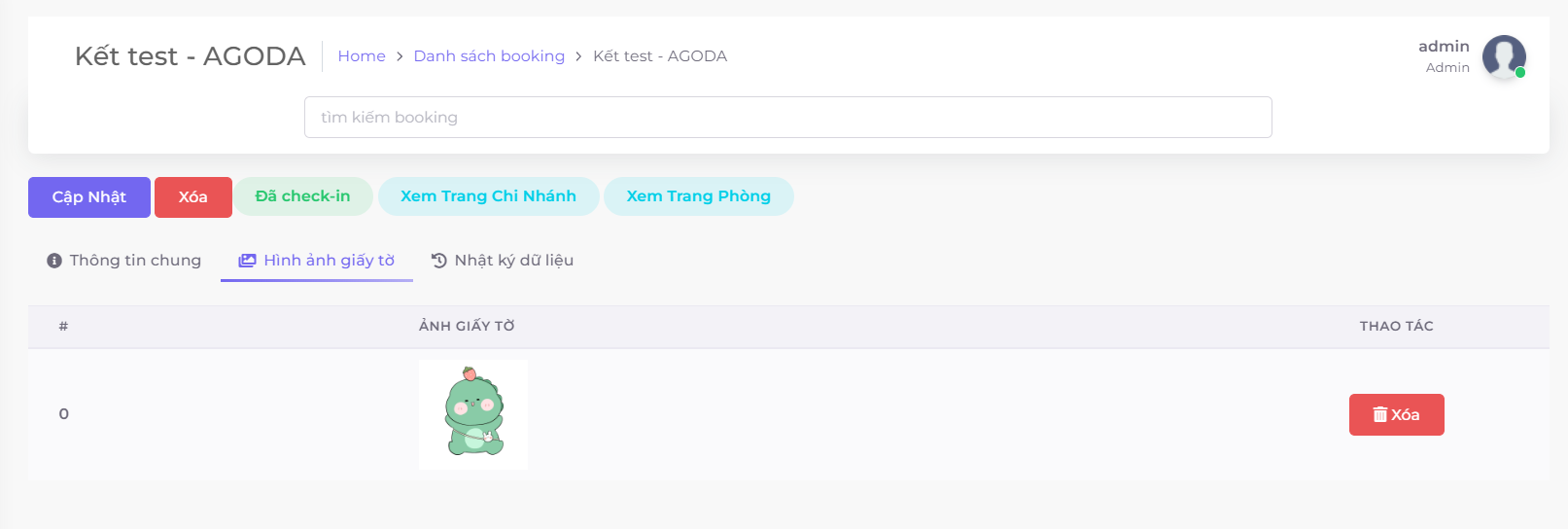The image size is (1568, 529).
Task: Click the history icon beside Nhật ký dữ liệu
Action: (439, 261)
